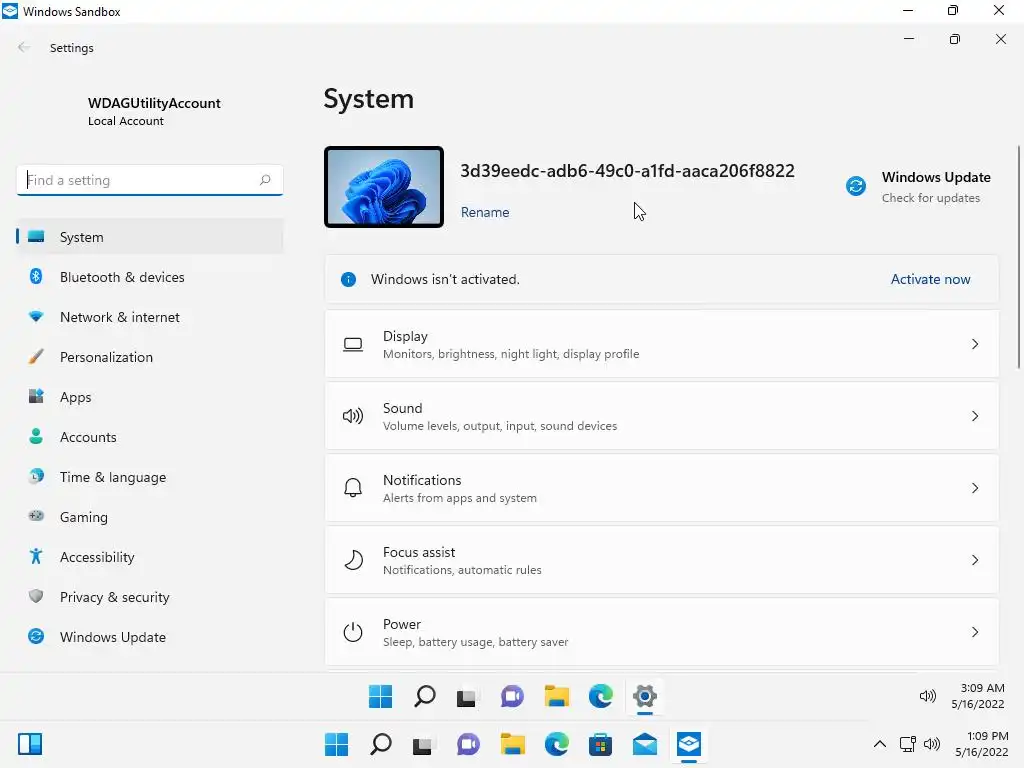This screenshot has width=1024, height=768.
Task: Rename this PC via Rename link
Action: (x=485, y=212)
